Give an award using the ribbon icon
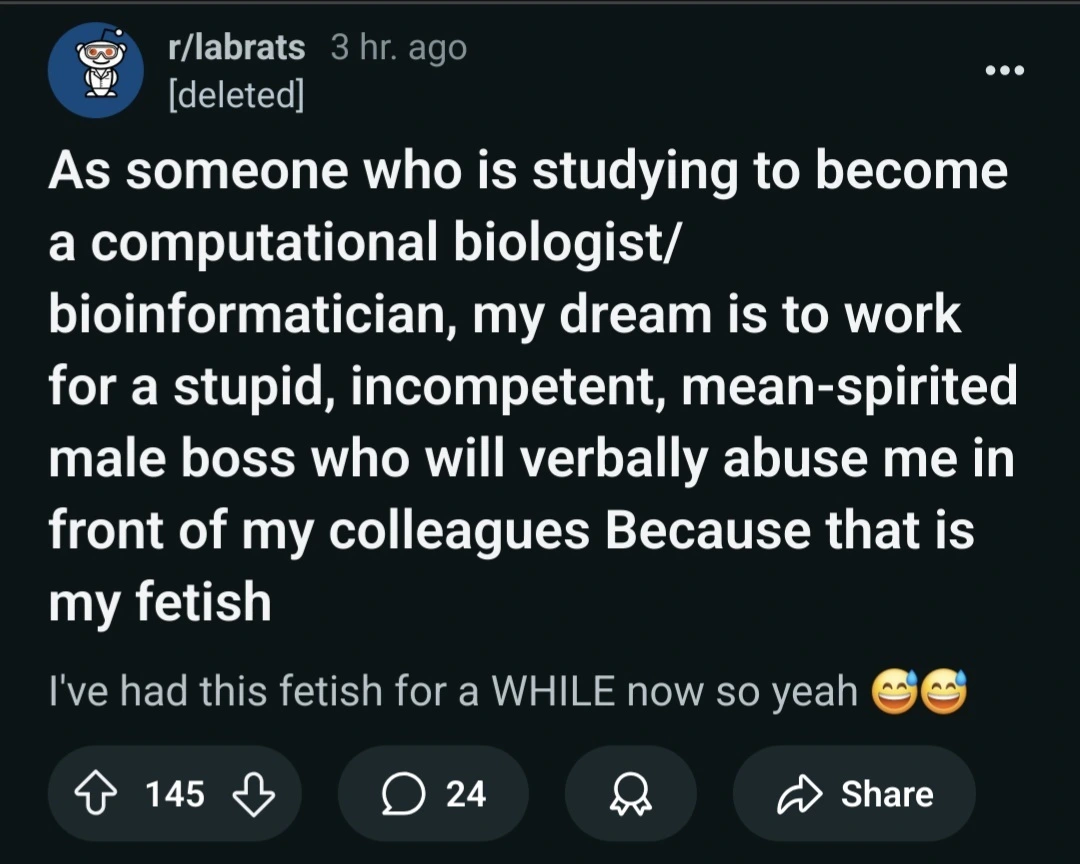Viewport: 1080px width, 864px height. 631,794
